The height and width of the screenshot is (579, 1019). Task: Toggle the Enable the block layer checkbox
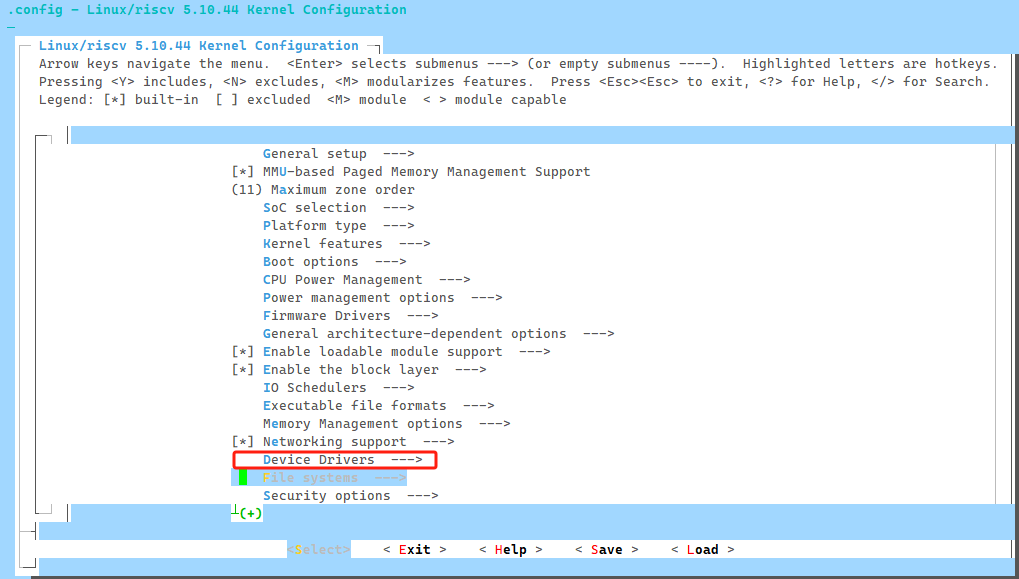point(243,370)
